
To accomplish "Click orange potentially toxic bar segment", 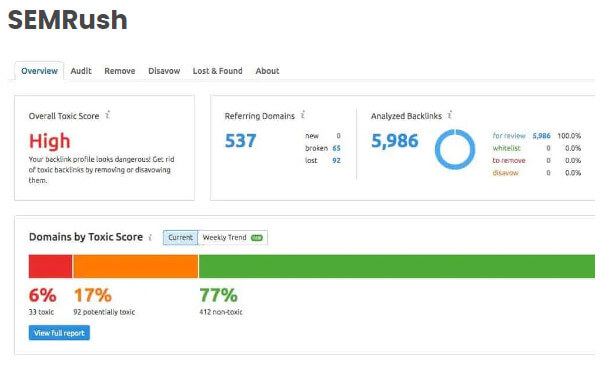I will pyautogui.click(x=136, y=266).
